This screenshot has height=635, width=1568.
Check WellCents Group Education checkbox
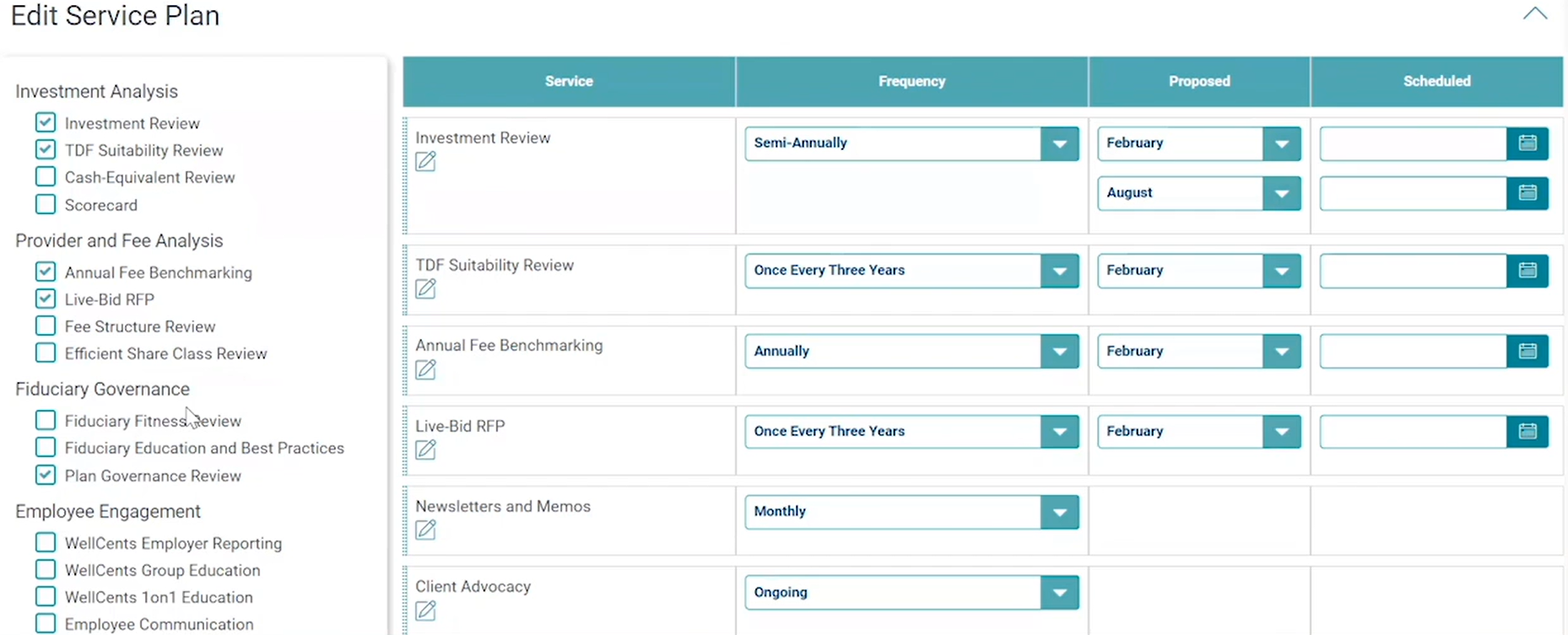46,569
